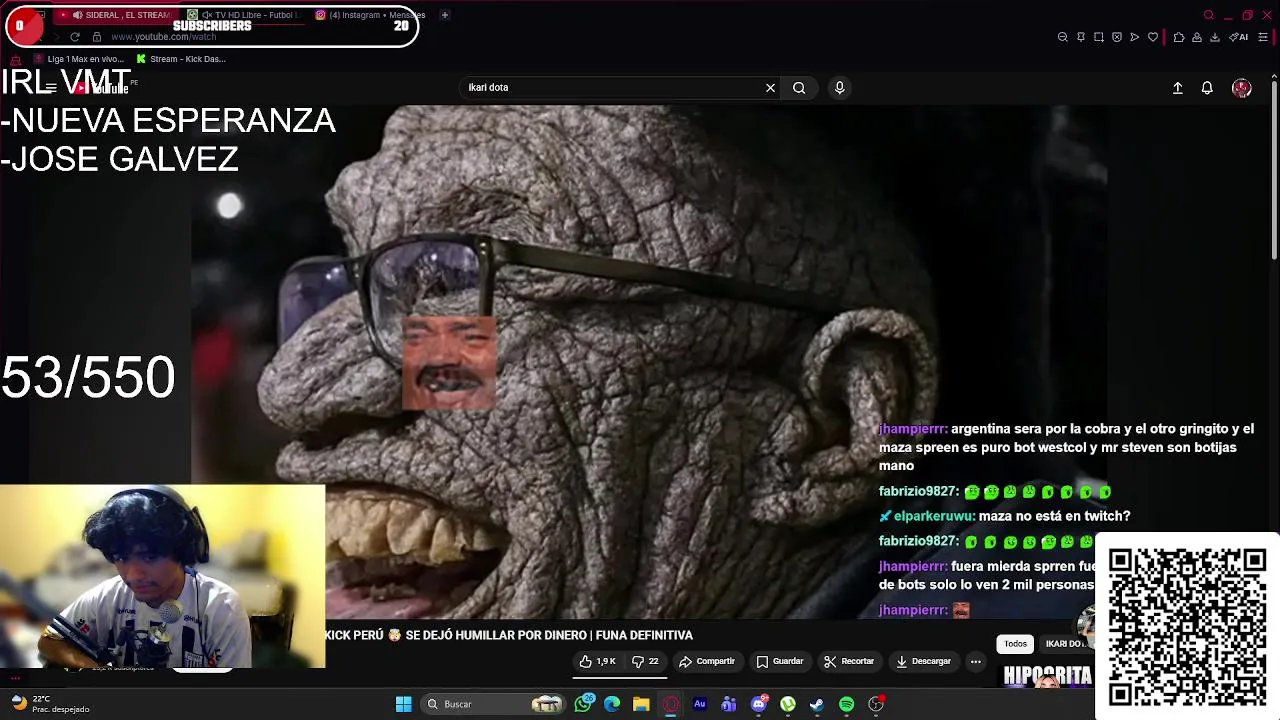Click the pin icon in browser toolbar
Viewport: 1280px width, 720px height.
(1081, 37)
